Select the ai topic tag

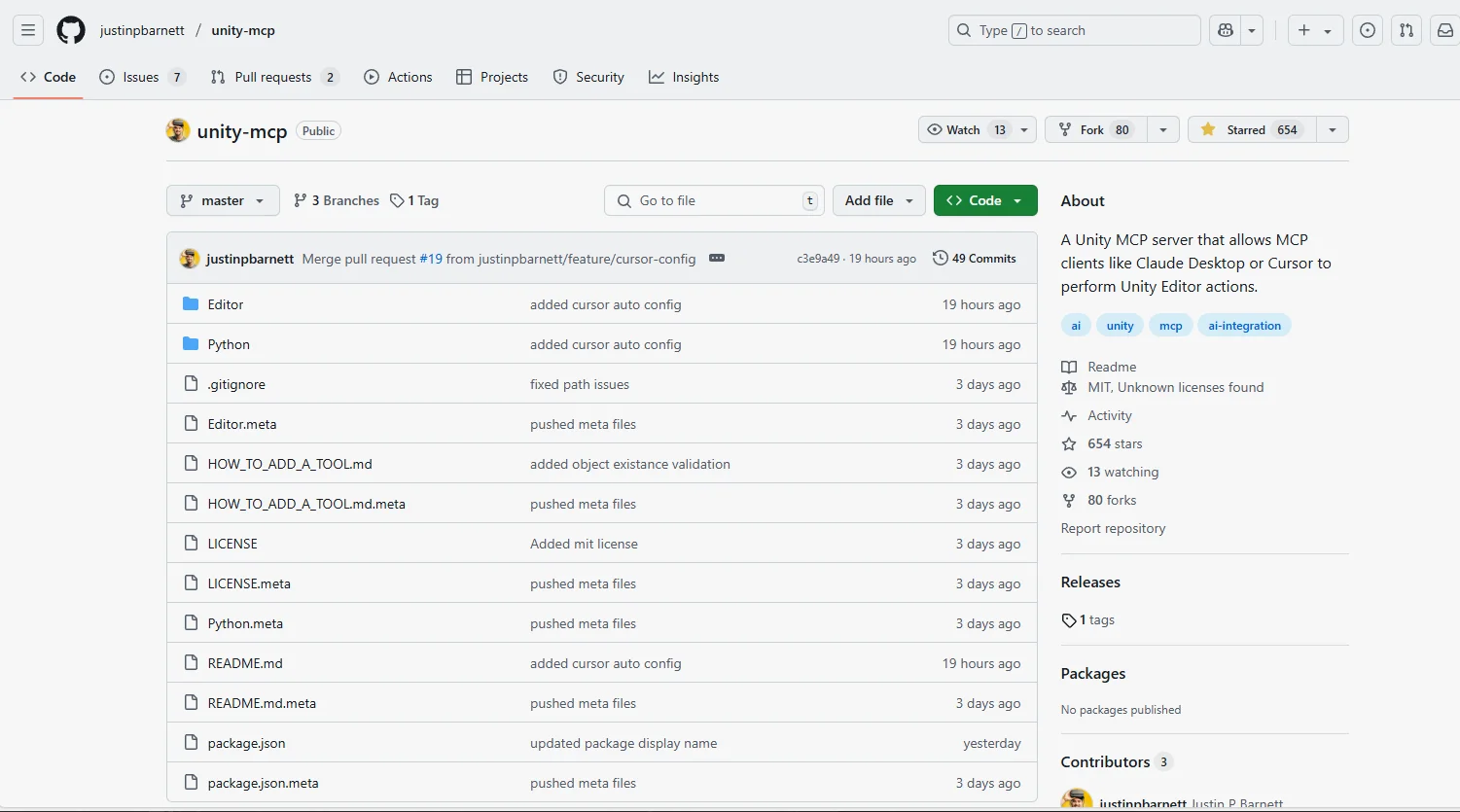point(1076,326)
